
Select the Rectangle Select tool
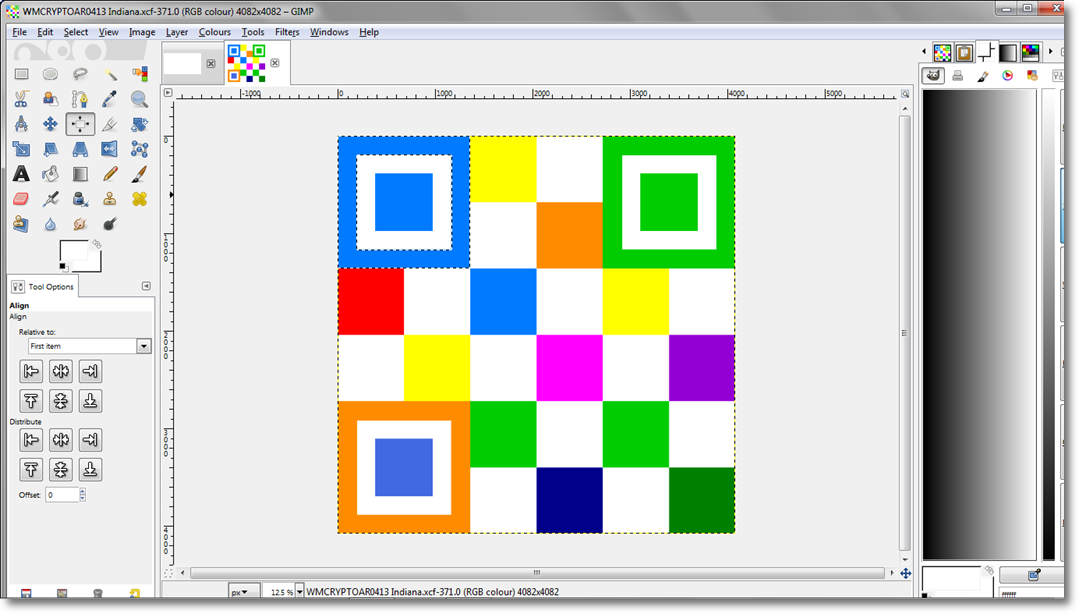point(21,74)
